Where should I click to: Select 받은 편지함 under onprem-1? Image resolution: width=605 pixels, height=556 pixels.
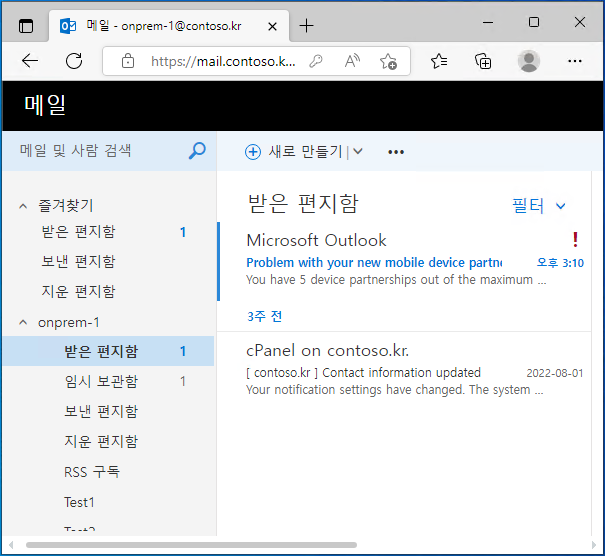[x=108, y=351]
